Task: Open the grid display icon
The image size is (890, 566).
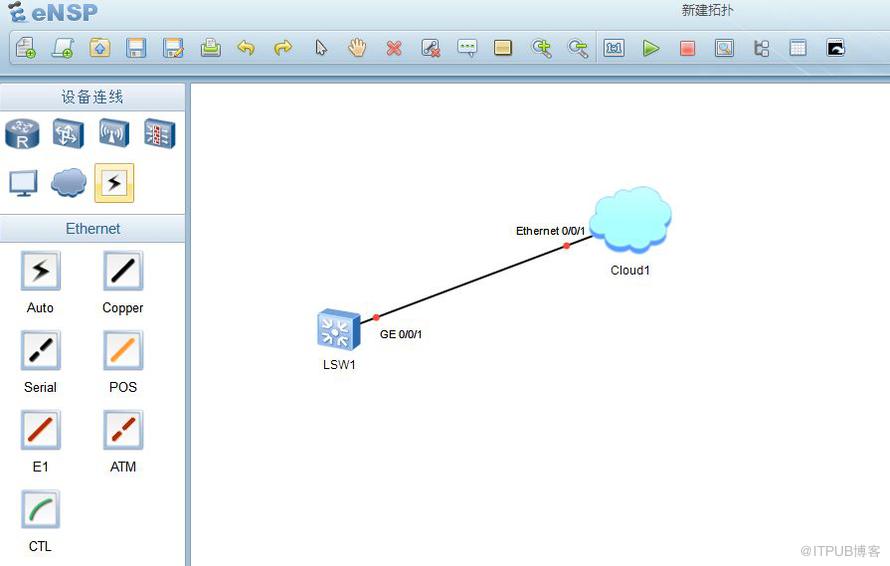Action: click(x=798, y=48)
